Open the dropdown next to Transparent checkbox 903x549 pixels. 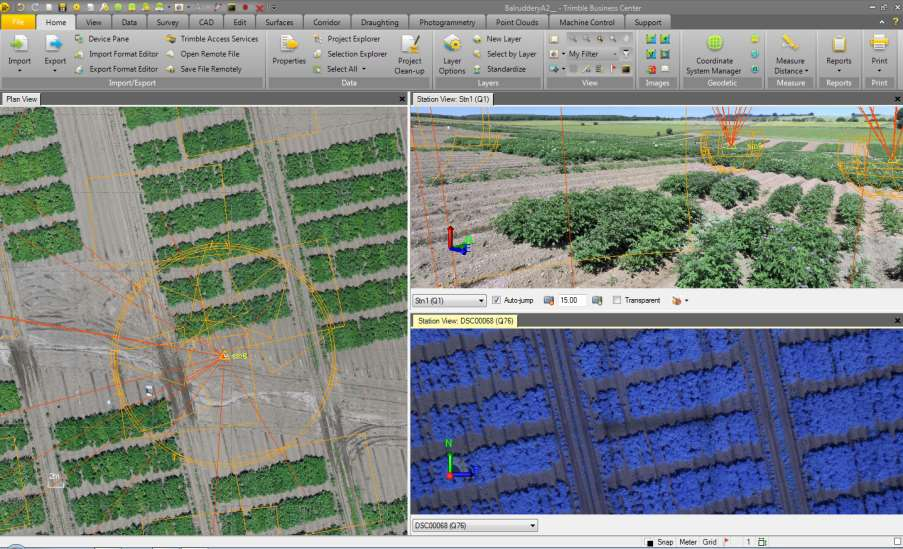click(686, 300)
